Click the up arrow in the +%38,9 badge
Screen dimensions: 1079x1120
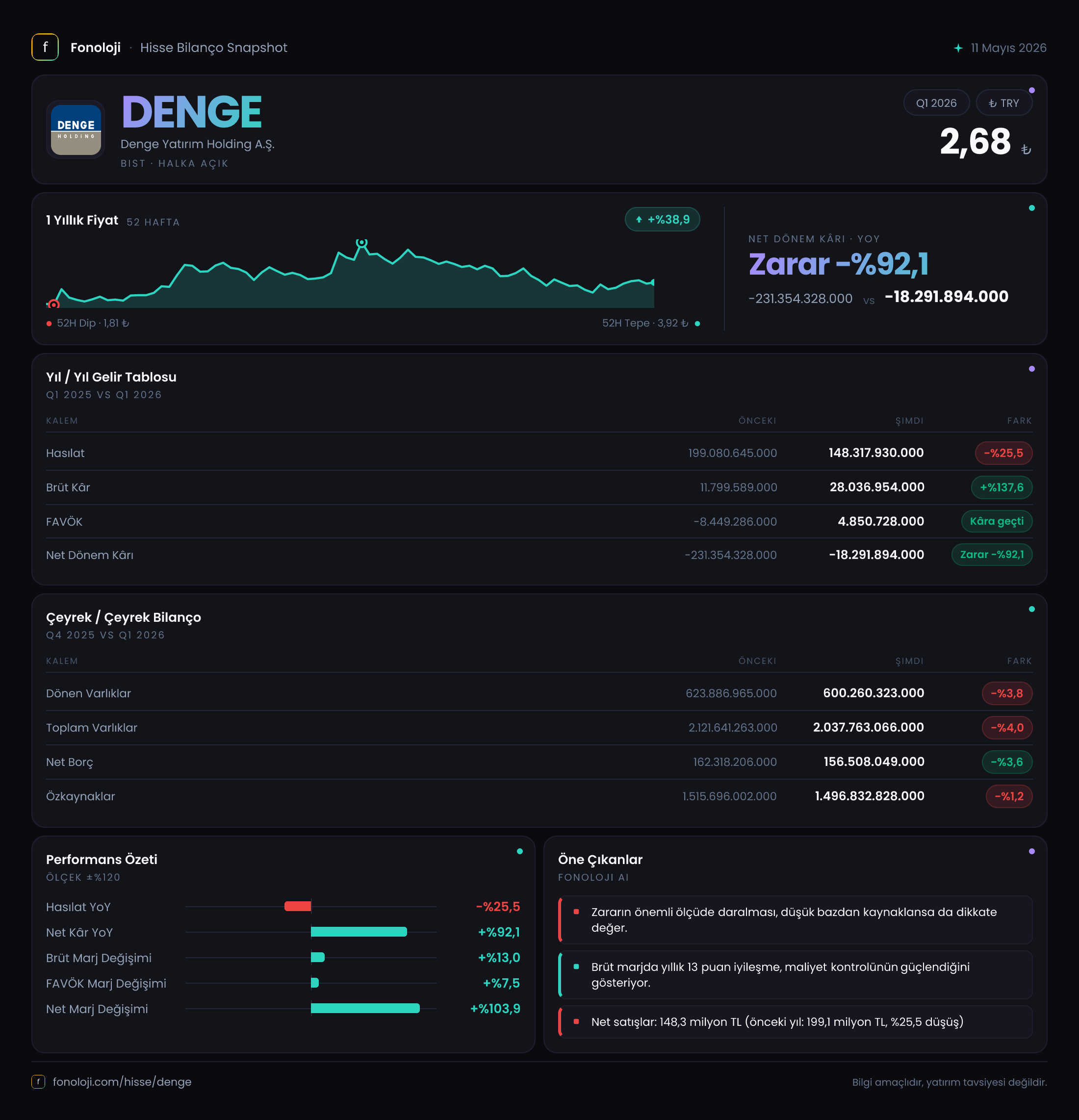pyautogui.click(x=639, y=219)
